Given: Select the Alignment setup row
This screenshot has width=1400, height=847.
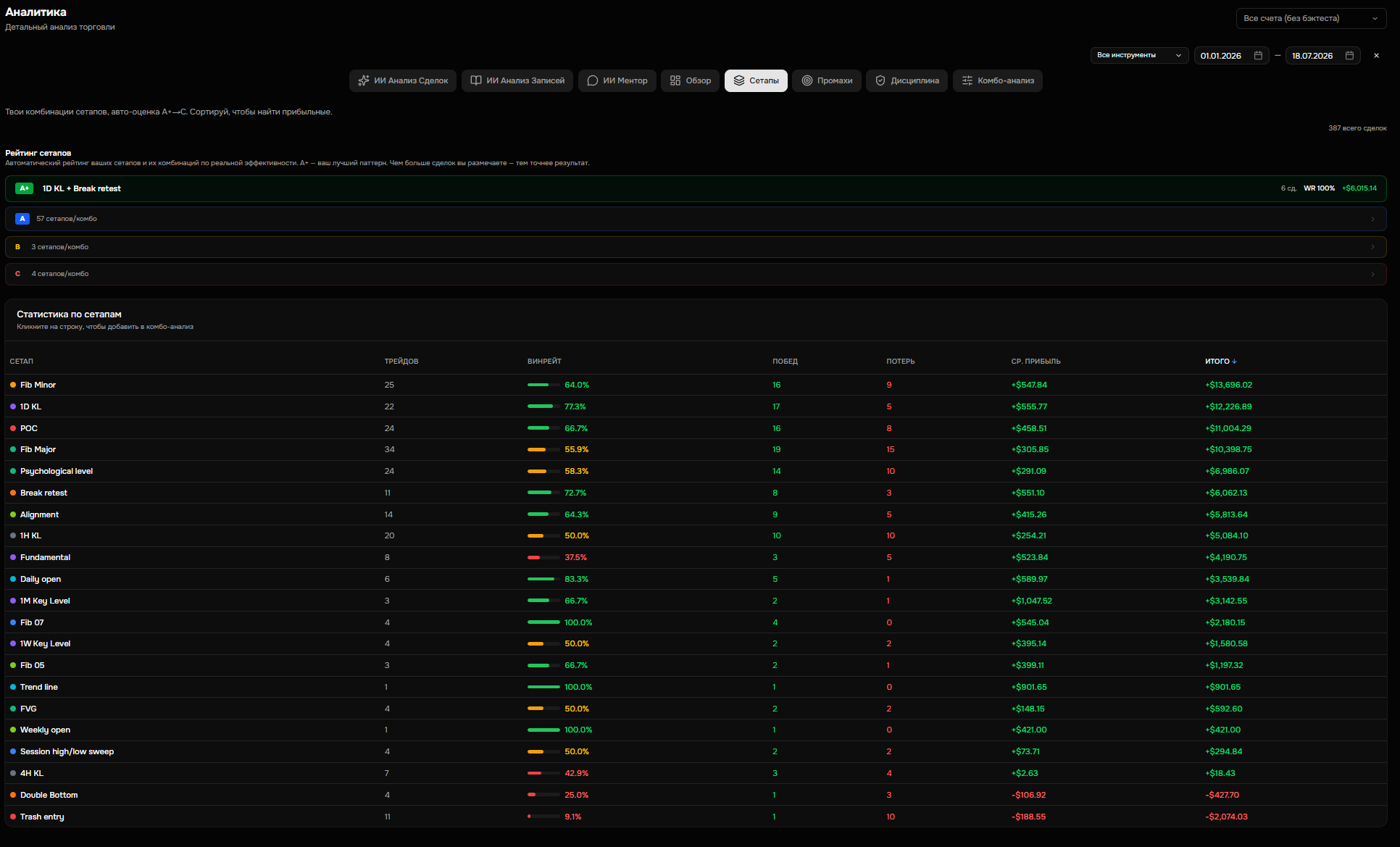Looking at the screenshot, I should [696, 514].
